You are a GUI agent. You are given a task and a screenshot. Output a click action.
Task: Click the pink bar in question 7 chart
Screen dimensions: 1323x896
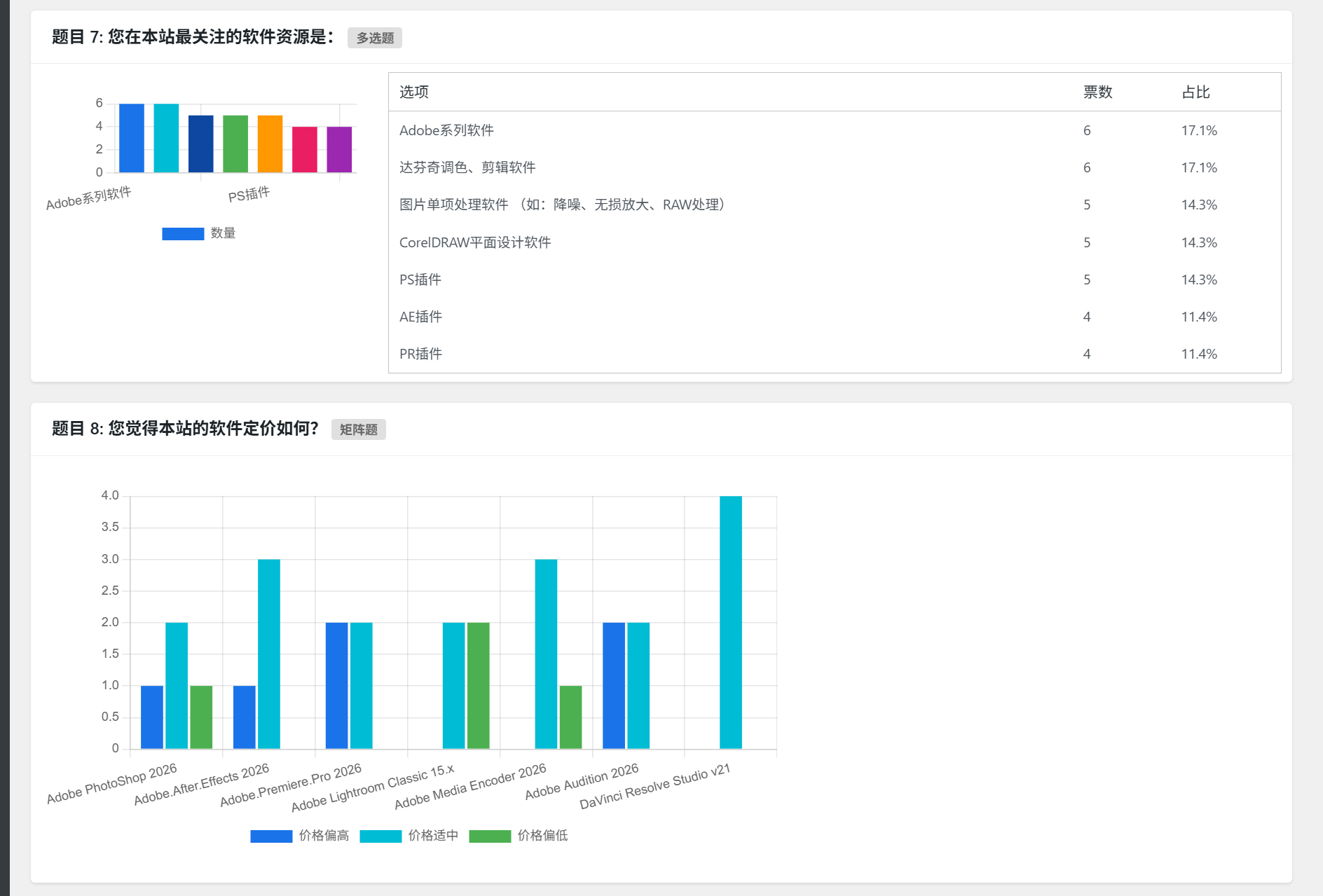305,149
